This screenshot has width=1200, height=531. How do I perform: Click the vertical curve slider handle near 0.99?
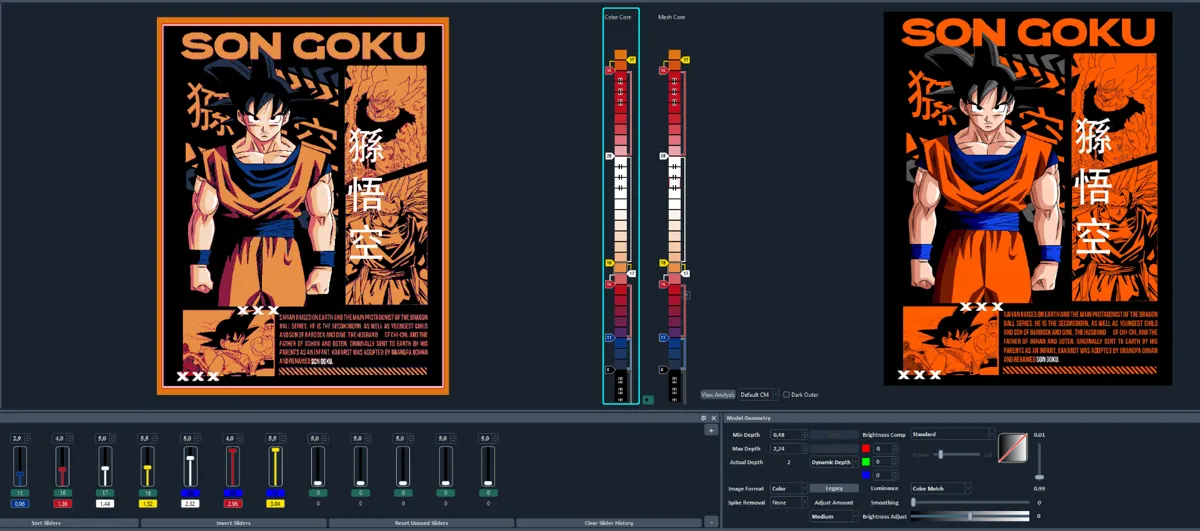pos(1040,475)
